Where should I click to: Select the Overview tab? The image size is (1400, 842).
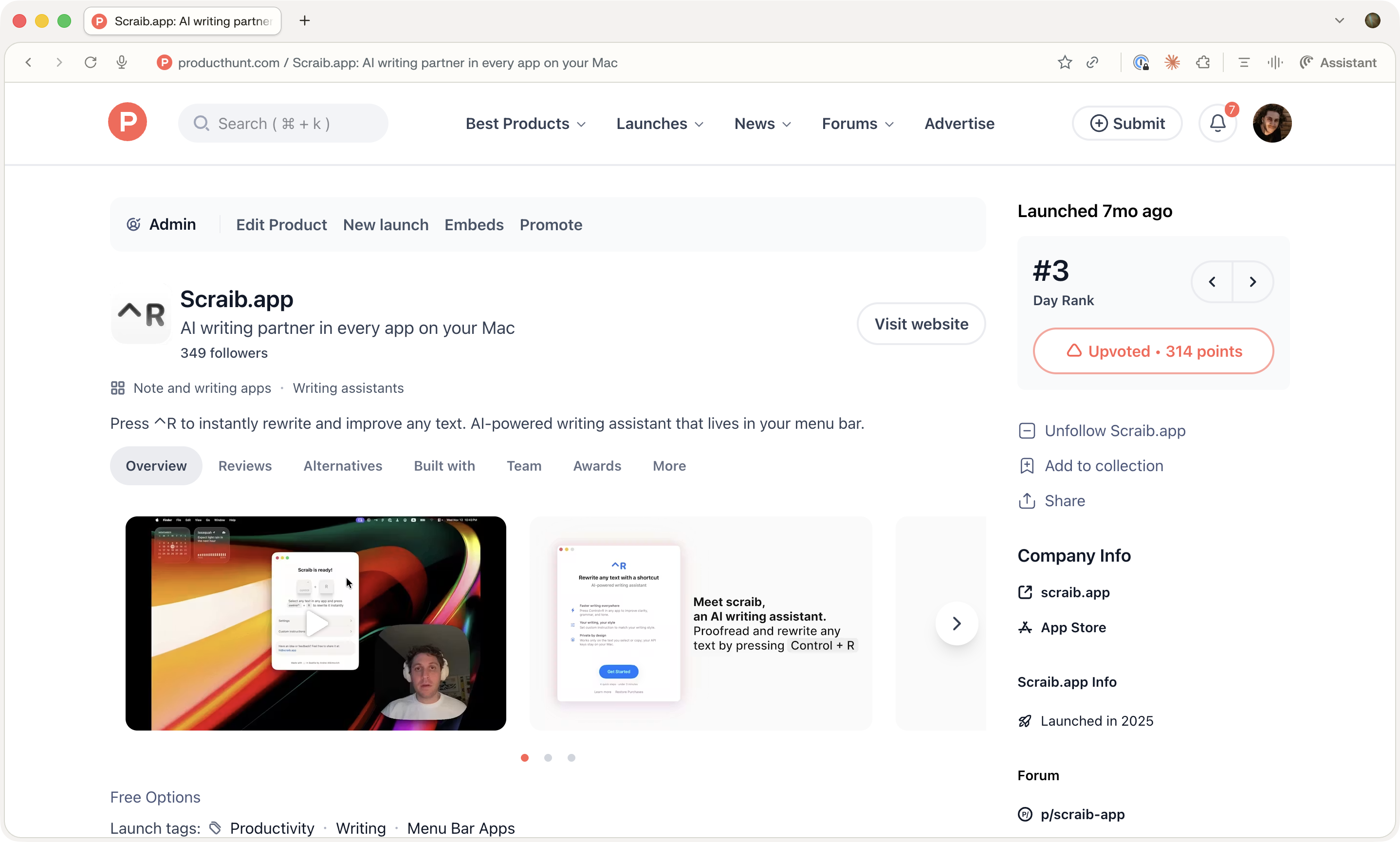156,466
